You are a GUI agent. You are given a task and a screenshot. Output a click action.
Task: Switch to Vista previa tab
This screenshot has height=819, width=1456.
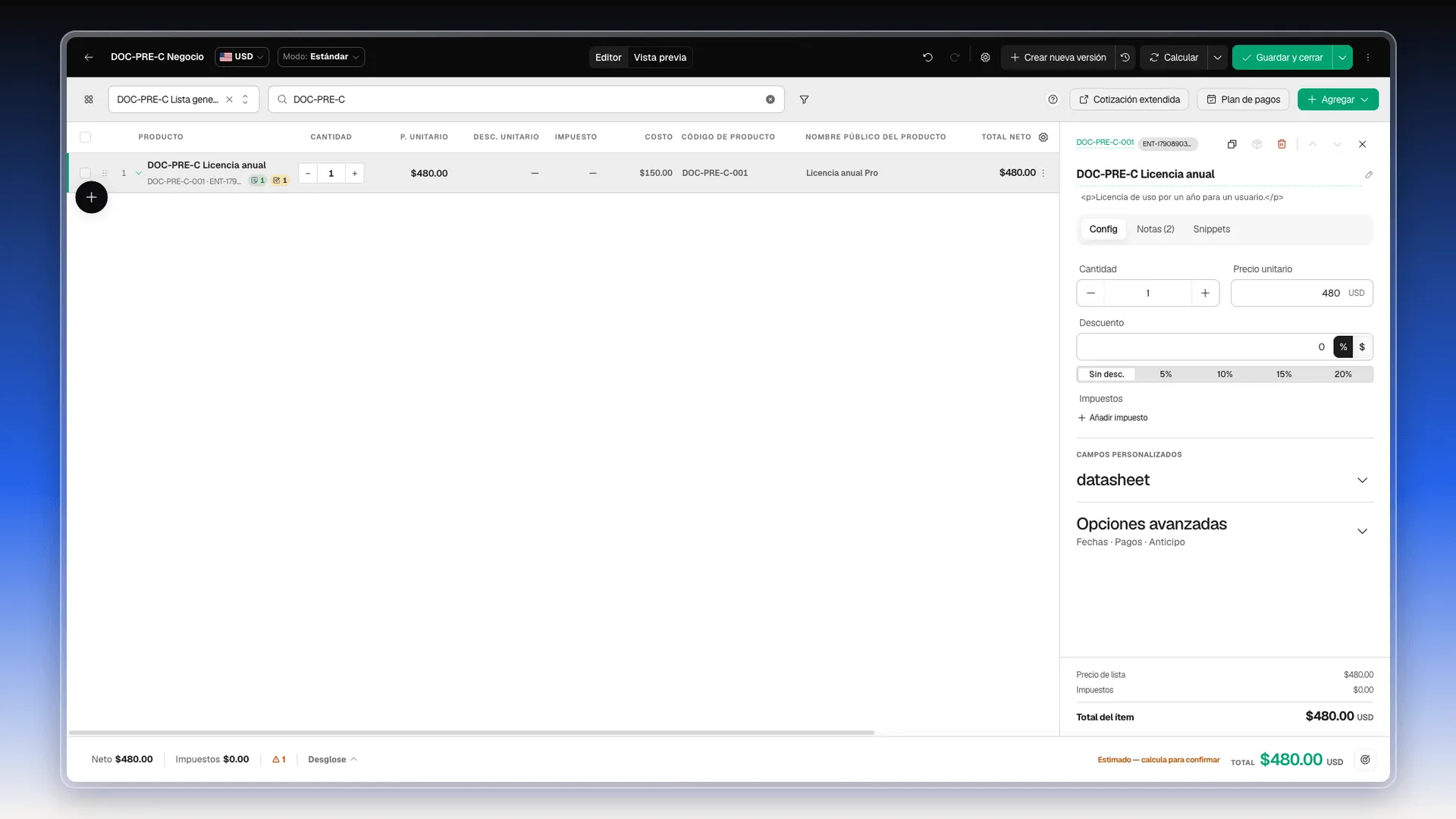coord(660,57)
